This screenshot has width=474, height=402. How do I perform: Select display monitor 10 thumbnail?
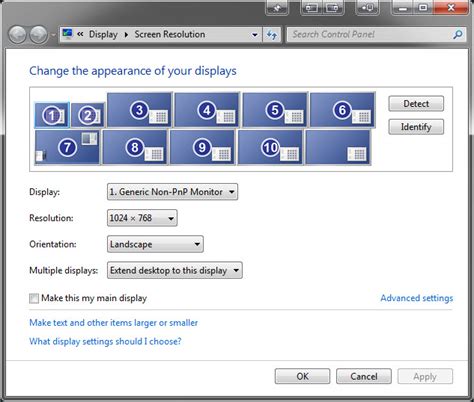click(x=270, y=147)
